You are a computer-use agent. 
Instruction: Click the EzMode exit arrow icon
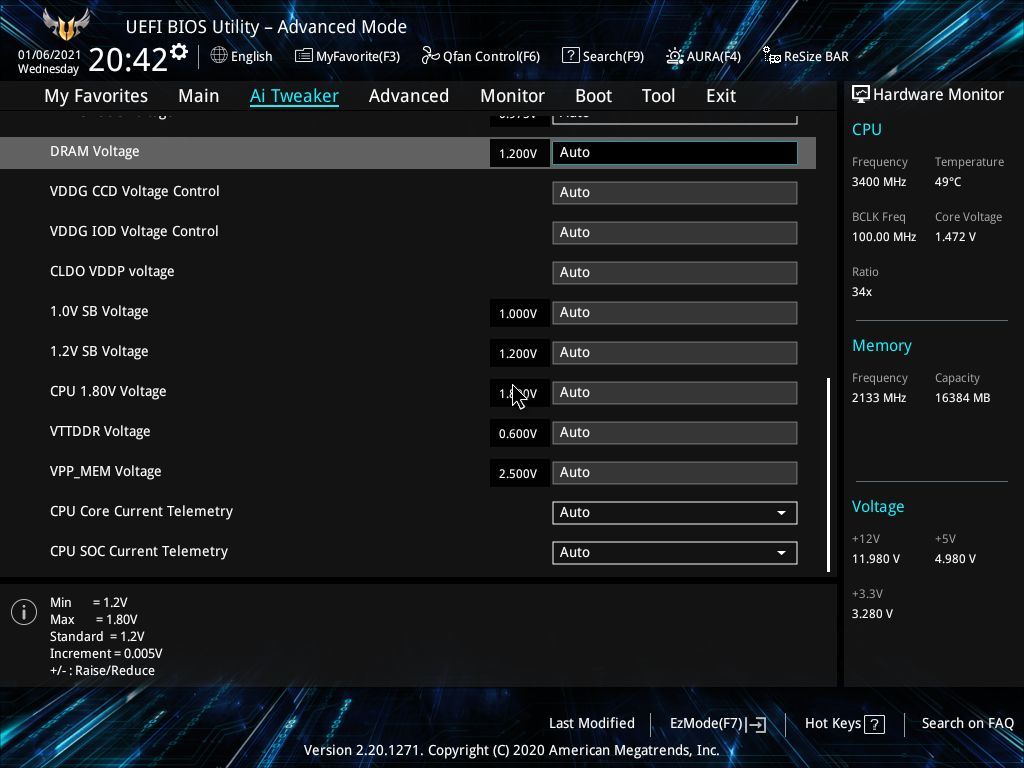[x=756, y=724]
